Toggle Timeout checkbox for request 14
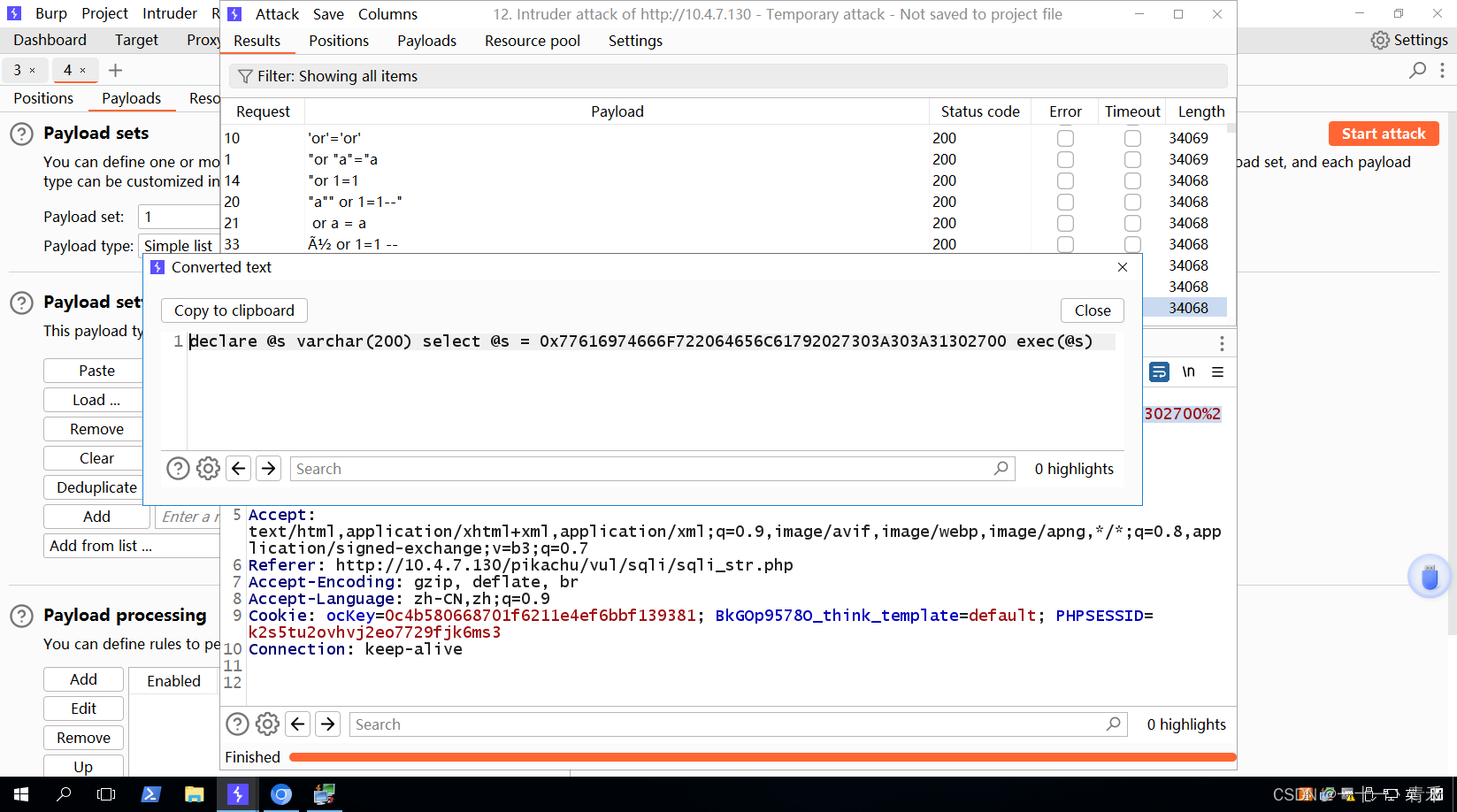The height and width of the screenshot is (812, 1457). tap(1132, 180)
